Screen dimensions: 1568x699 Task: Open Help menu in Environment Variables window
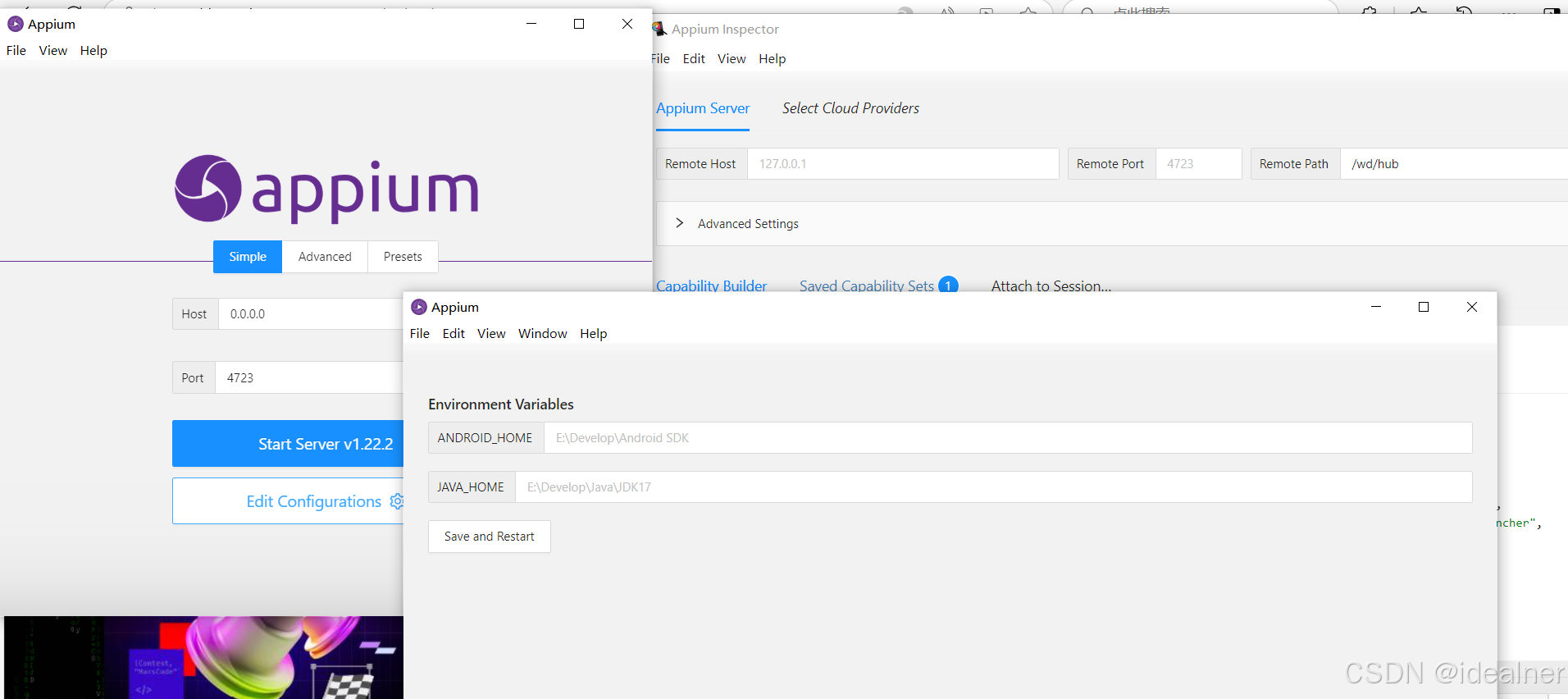[x=594, y=334]
